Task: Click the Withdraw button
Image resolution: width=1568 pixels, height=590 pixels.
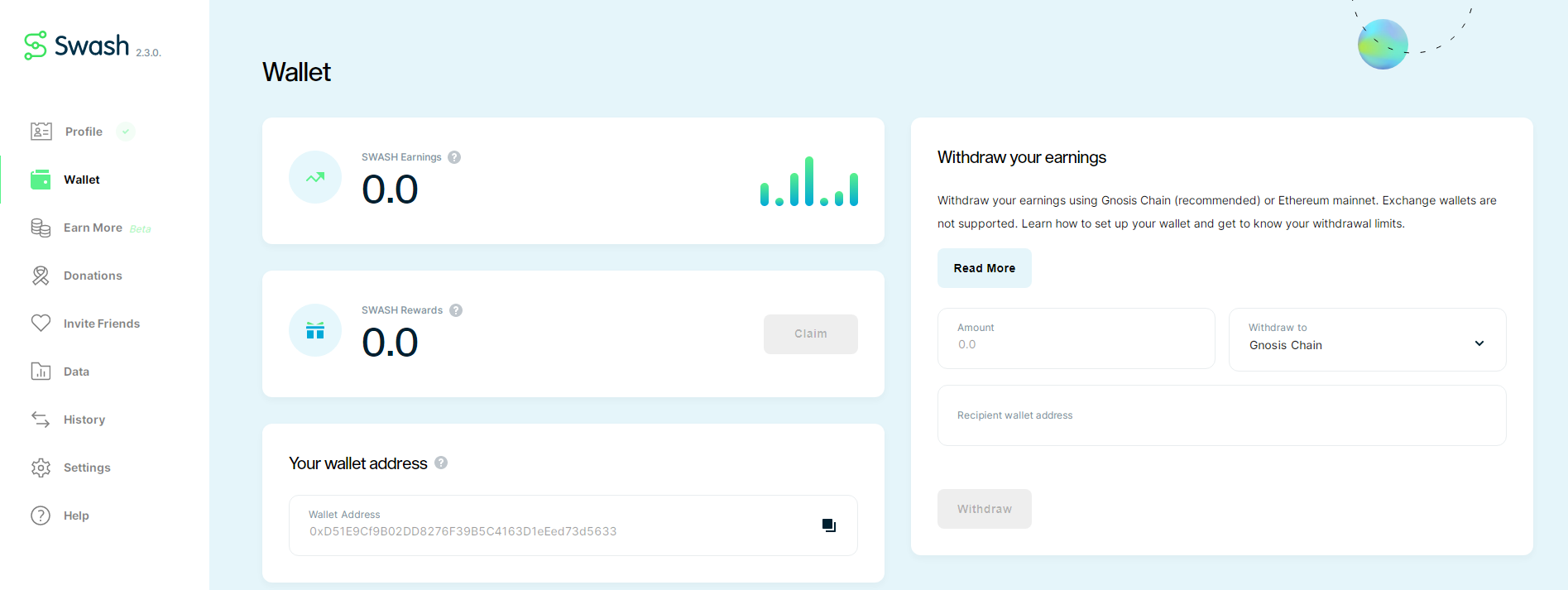Action: pyautogui.click(x=985, y=509)
